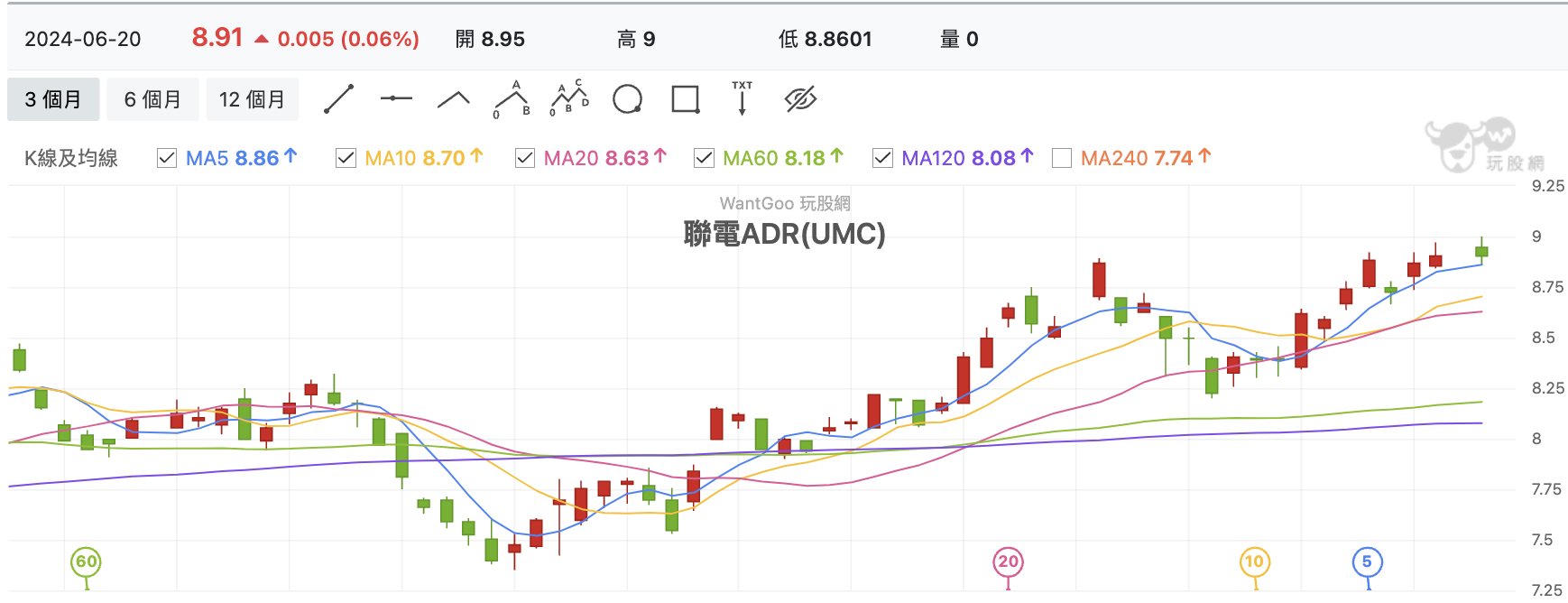Click the MA5 8.86 label text
The width and height of the screenshot is (1568, 603).
click(232, 158)
